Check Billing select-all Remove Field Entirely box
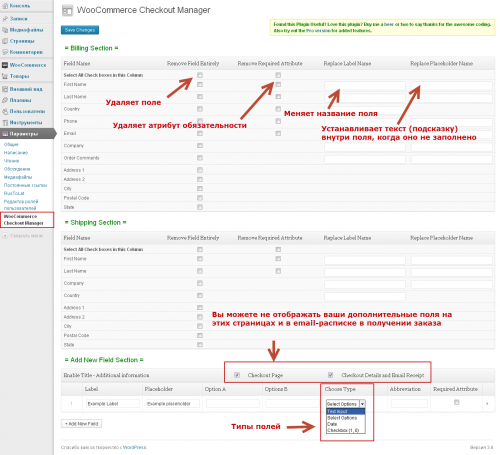This screenshot has height=455, width=500. 200,75
